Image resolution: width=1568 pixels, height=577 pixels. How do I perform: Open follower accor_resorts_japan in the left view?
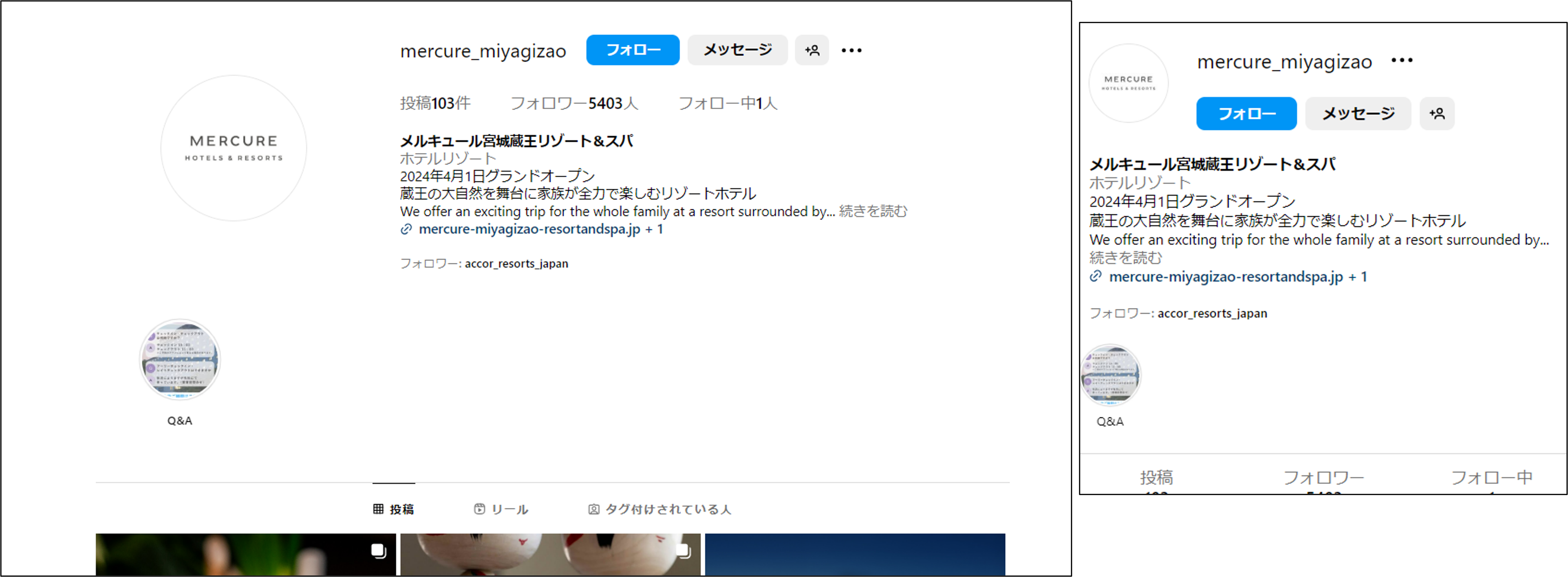(x=516, y=263)
